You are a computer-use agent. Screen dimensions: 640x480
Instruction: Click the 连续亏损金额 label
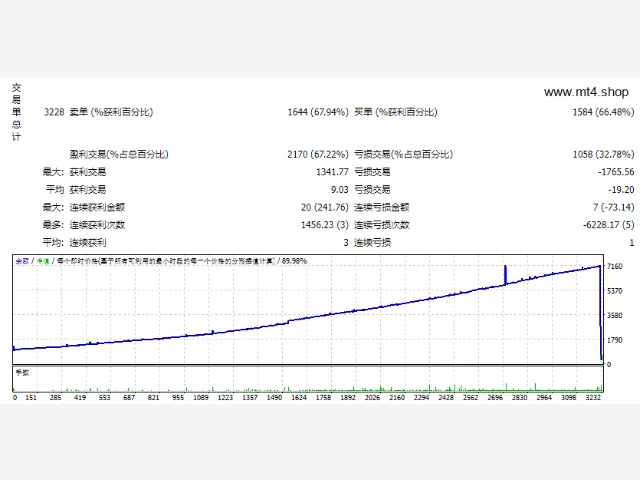click(382, 207)
